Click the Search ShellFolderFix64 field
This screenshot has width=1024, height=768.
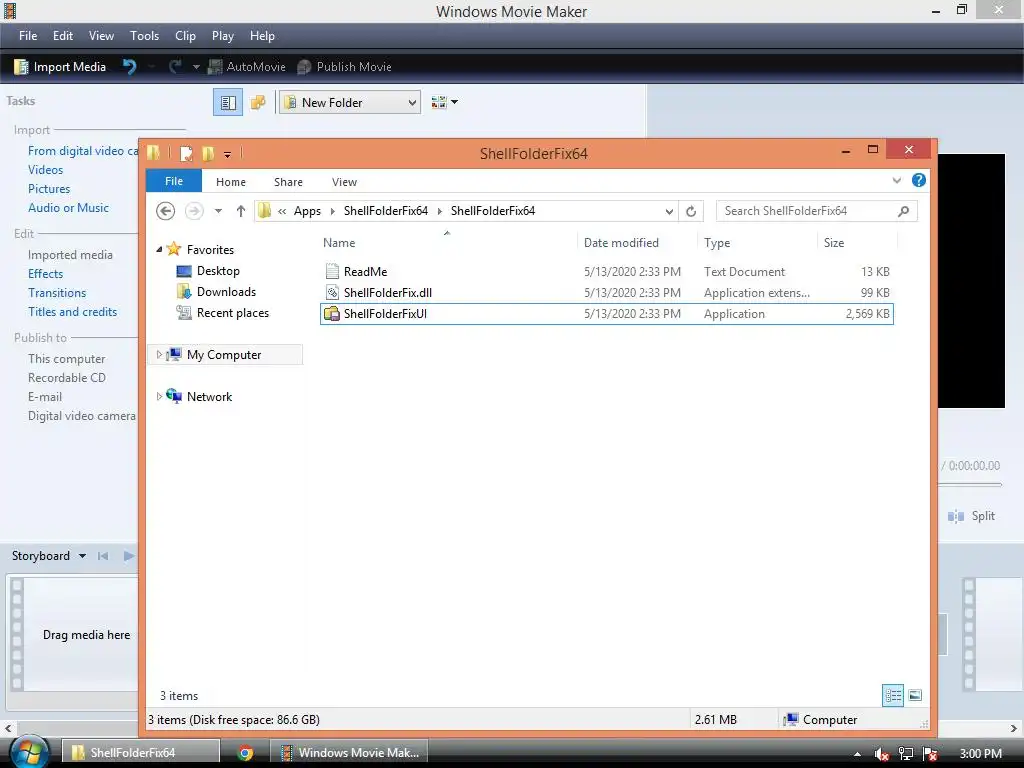tap(817, 211)
